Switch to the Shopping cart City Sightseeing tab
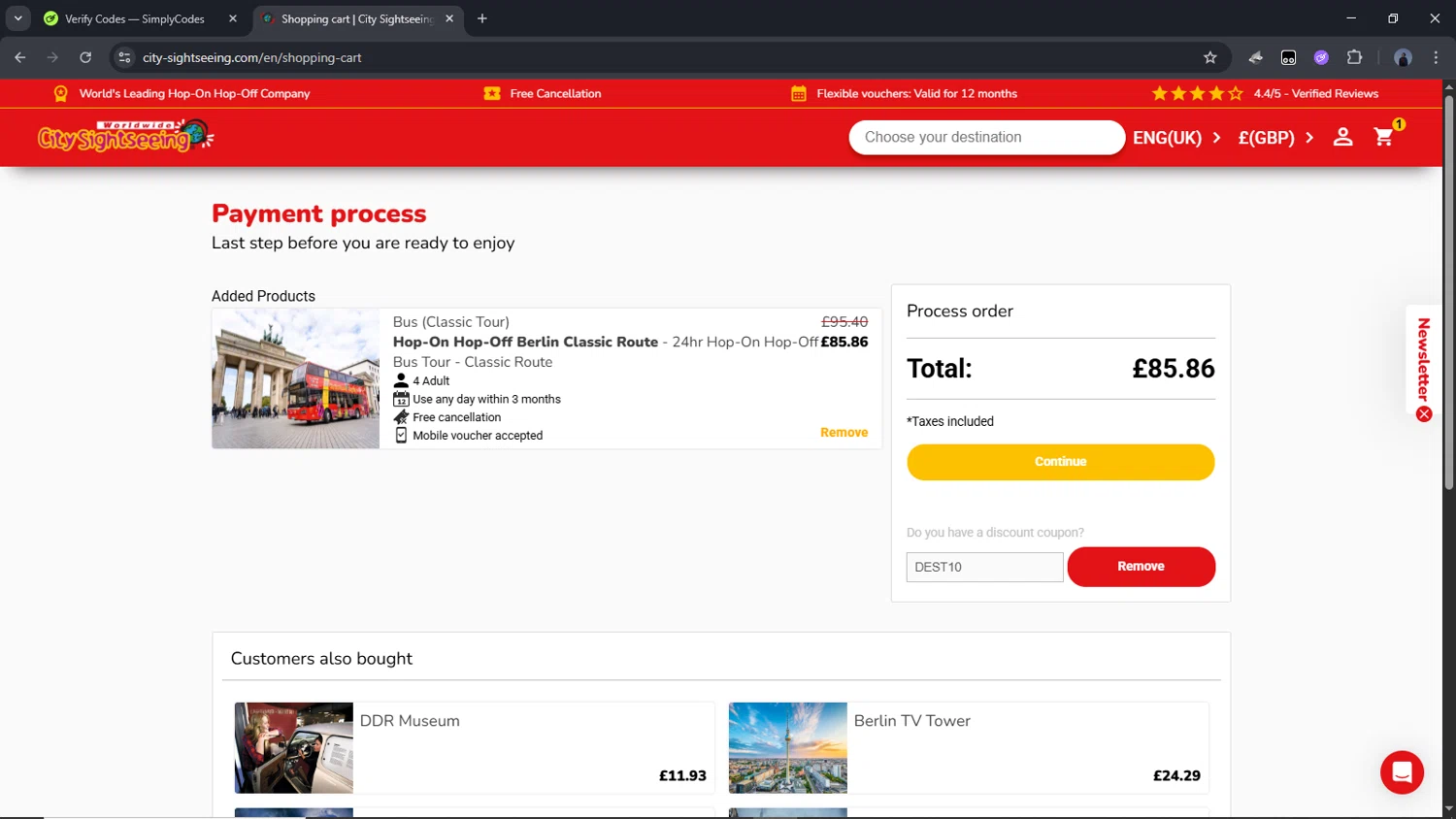Image resolution: width=1456 pixels, height=819 pixels. click(356, 18)
